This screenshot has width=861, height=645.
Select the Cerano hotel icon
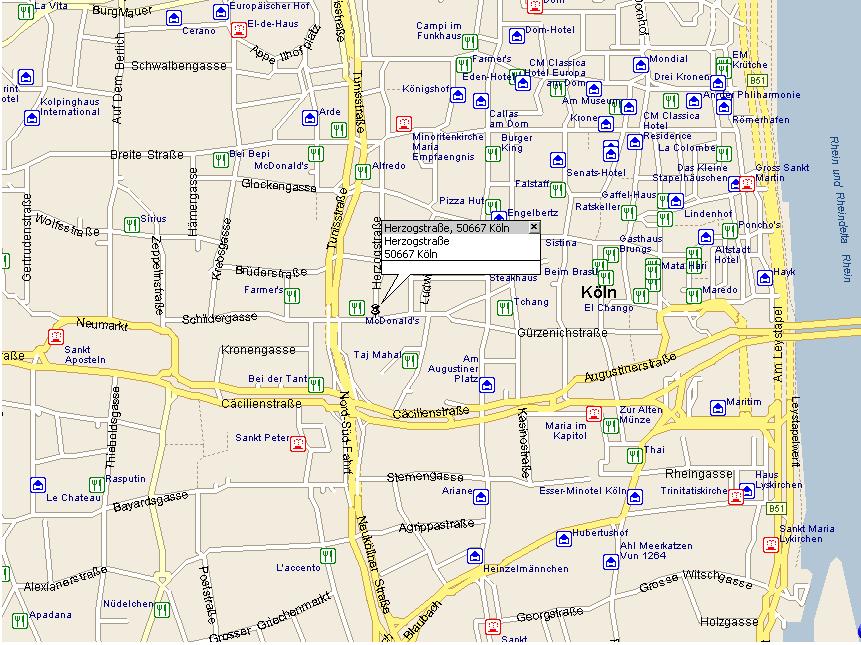tap(174, 18)
